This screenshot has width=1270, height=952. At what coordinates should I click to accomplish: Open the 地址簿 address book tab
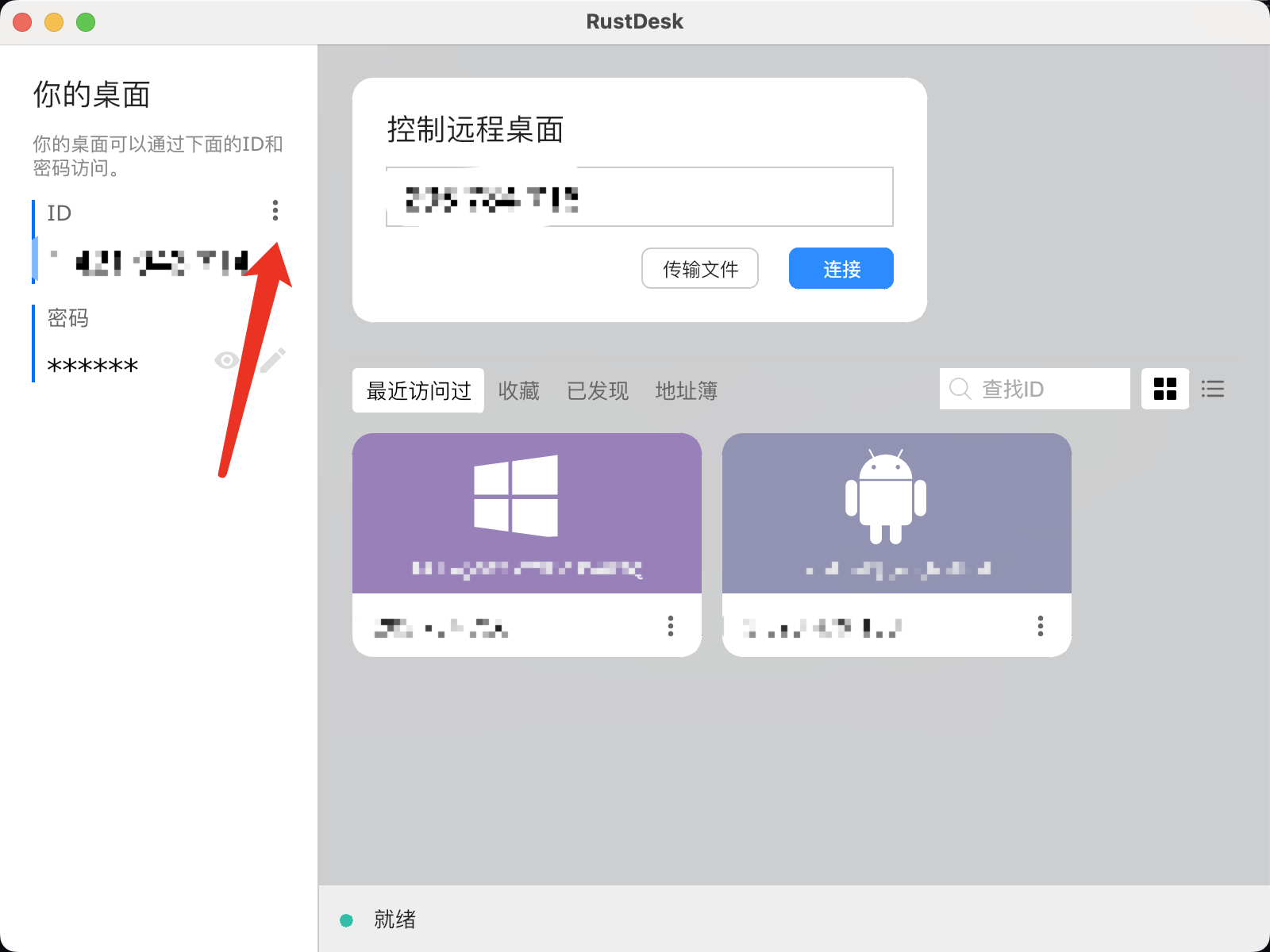[686, 390]
